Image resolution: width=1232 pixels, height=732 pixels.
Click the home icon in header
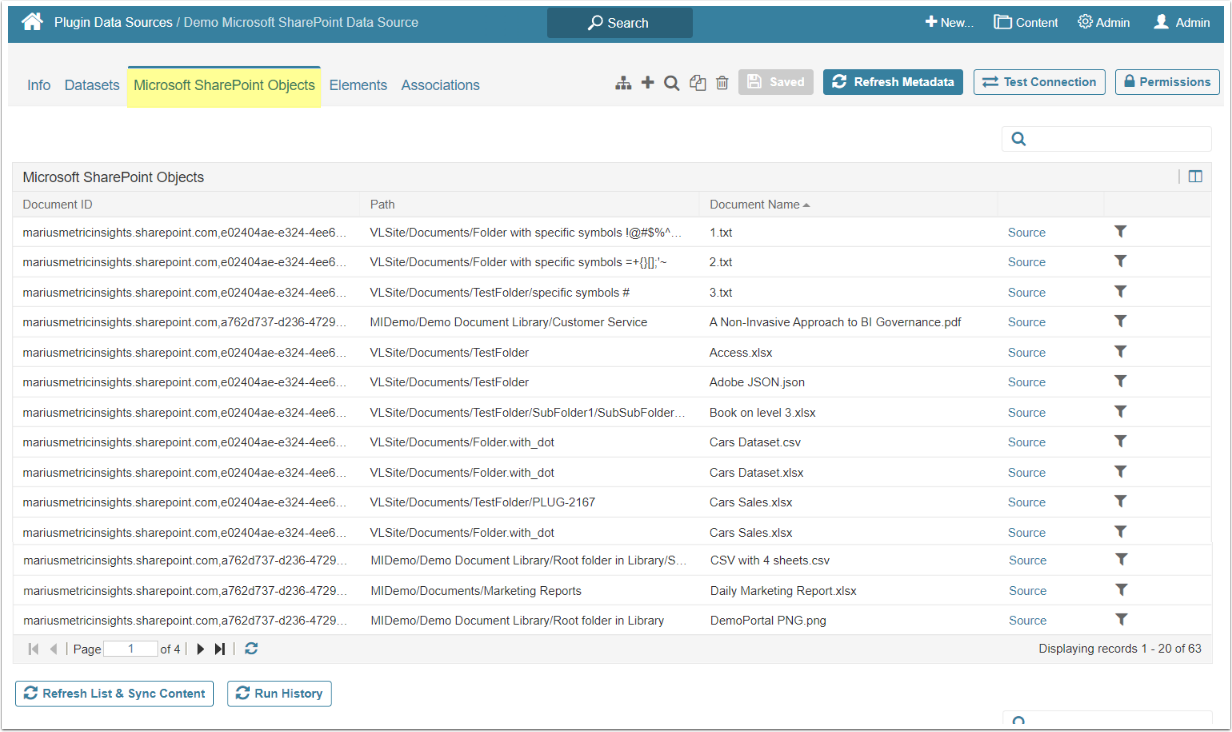[x=32, y=22]
